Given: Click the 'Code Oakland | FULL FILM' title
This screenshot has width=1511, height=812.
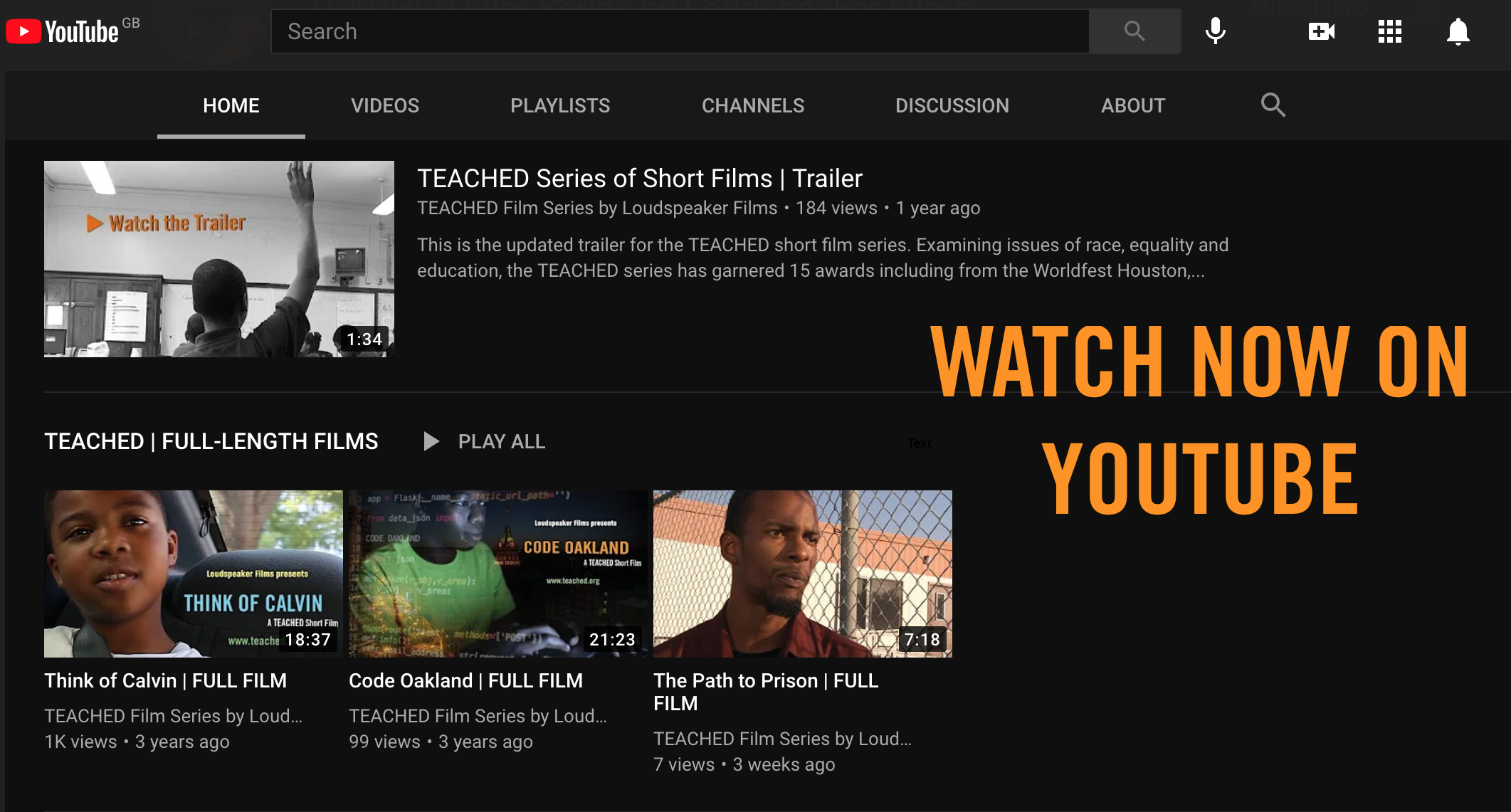Looking at the screenshot, I should [466, 680].
